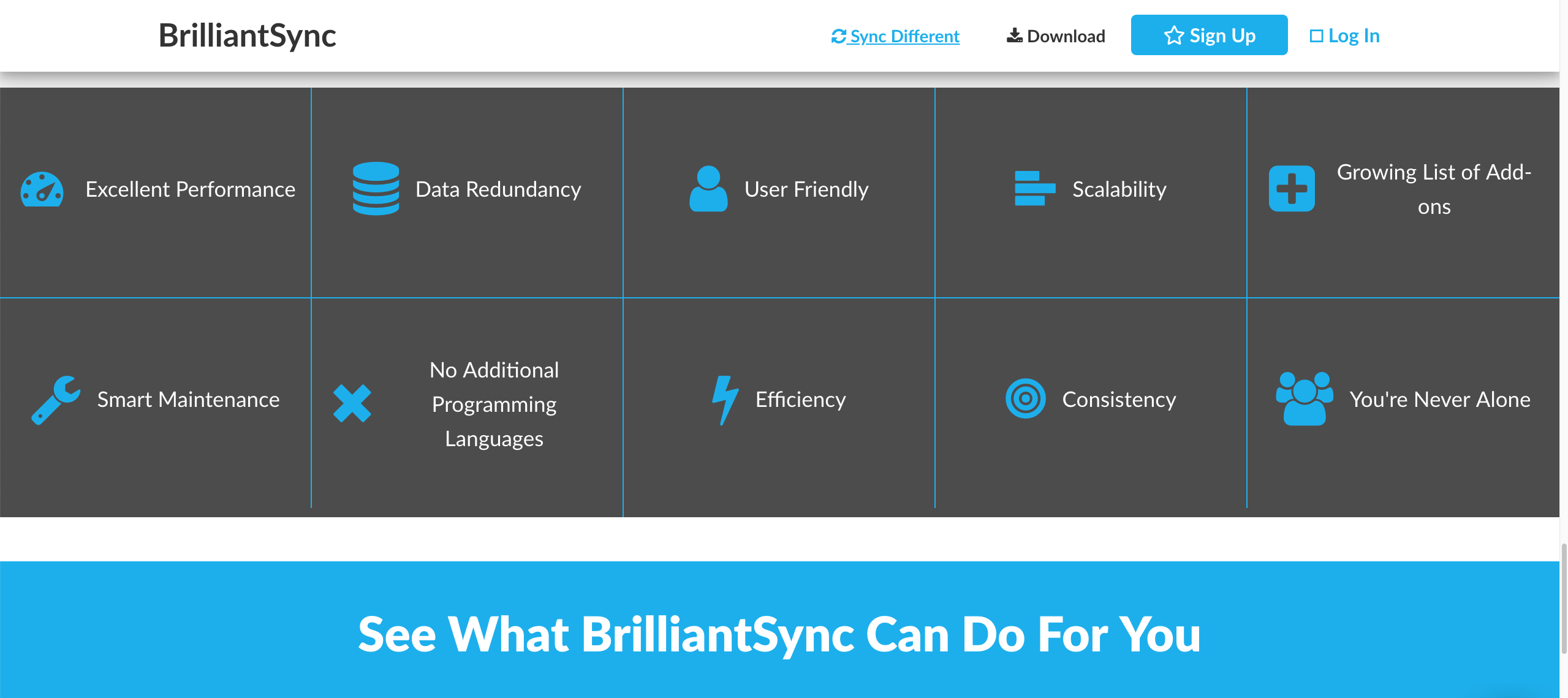The height and width of the screenshot is (698, 1568).
Task: Click the database Data Redundancy icon
Action: (376, 189)
